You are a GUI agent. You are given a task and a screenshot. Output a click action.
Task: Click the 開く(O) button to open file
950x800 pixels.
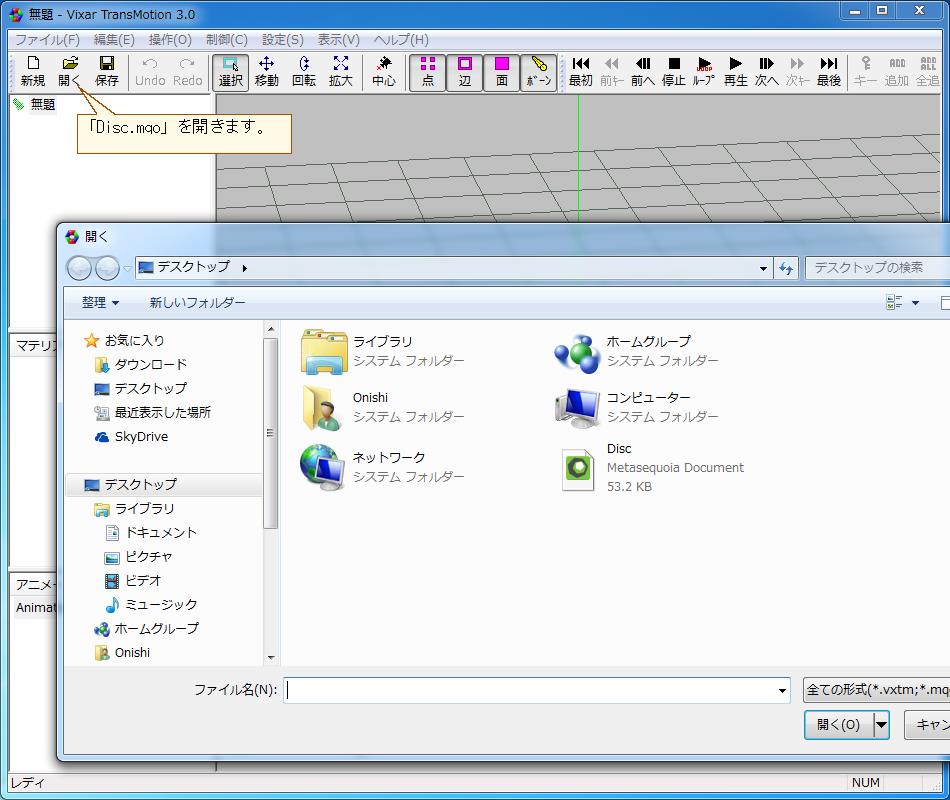tap(838, 726)
